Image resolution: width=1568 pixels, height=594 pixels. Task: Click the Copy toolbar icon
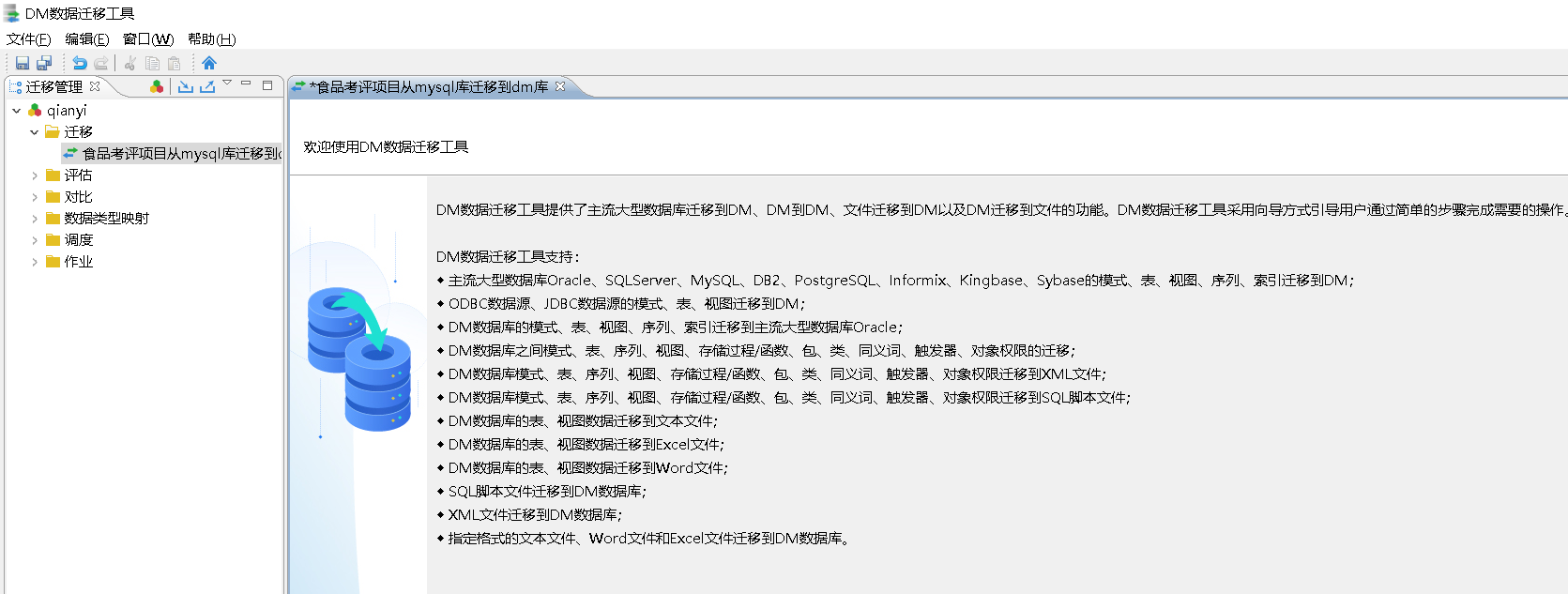[x=152, y=63]
